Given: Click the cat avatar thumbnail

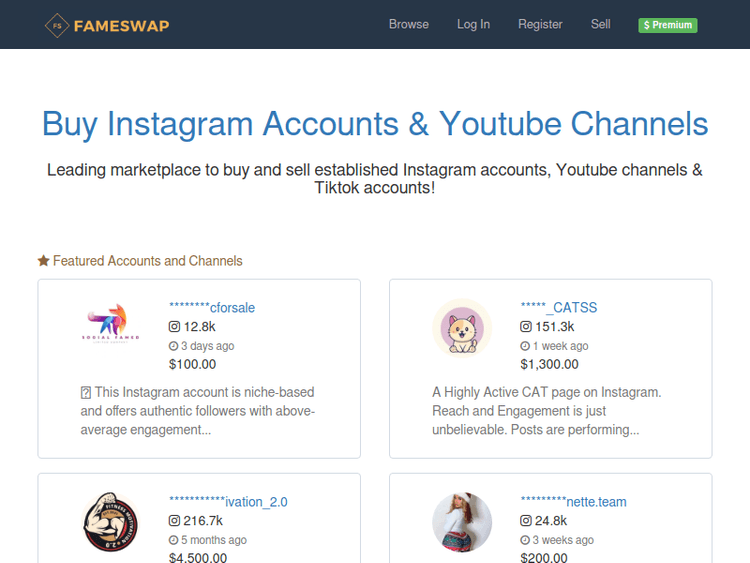Looking at the screenshot, I should 462,329.
